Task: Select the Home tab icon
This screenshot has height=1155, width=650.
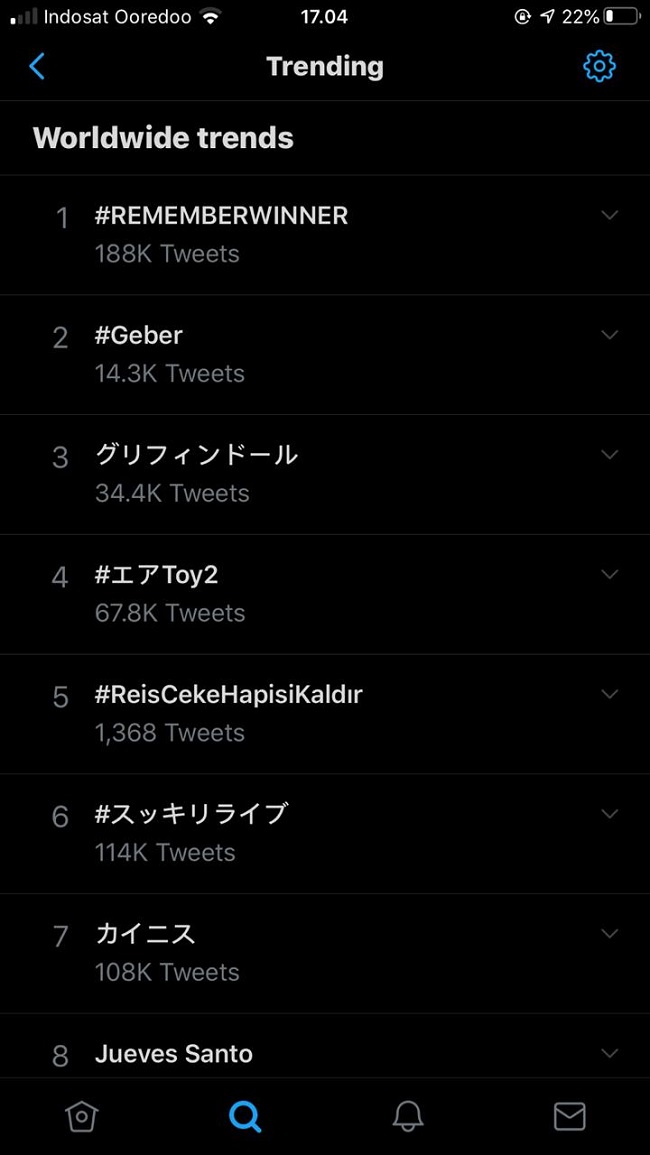Action: (x=81, y=1116)
